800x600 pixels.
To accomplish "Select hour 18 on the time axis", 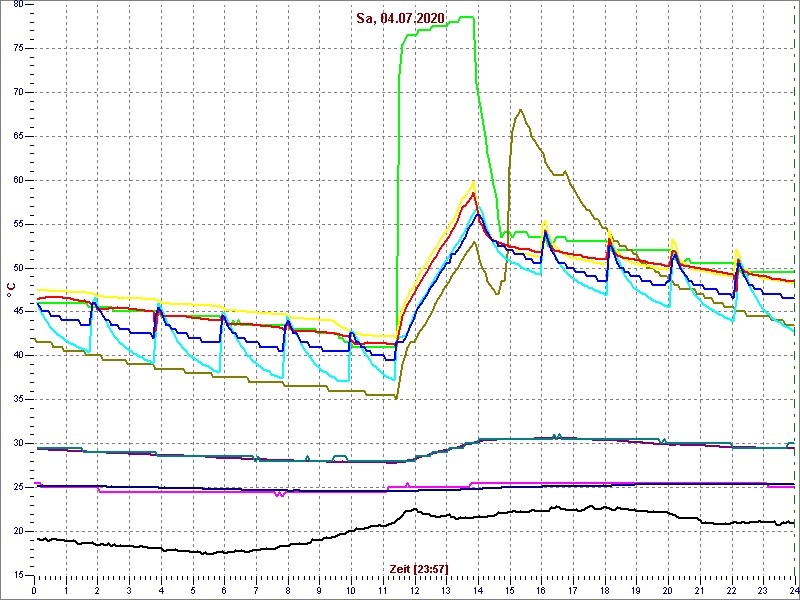I will (604, 590).
